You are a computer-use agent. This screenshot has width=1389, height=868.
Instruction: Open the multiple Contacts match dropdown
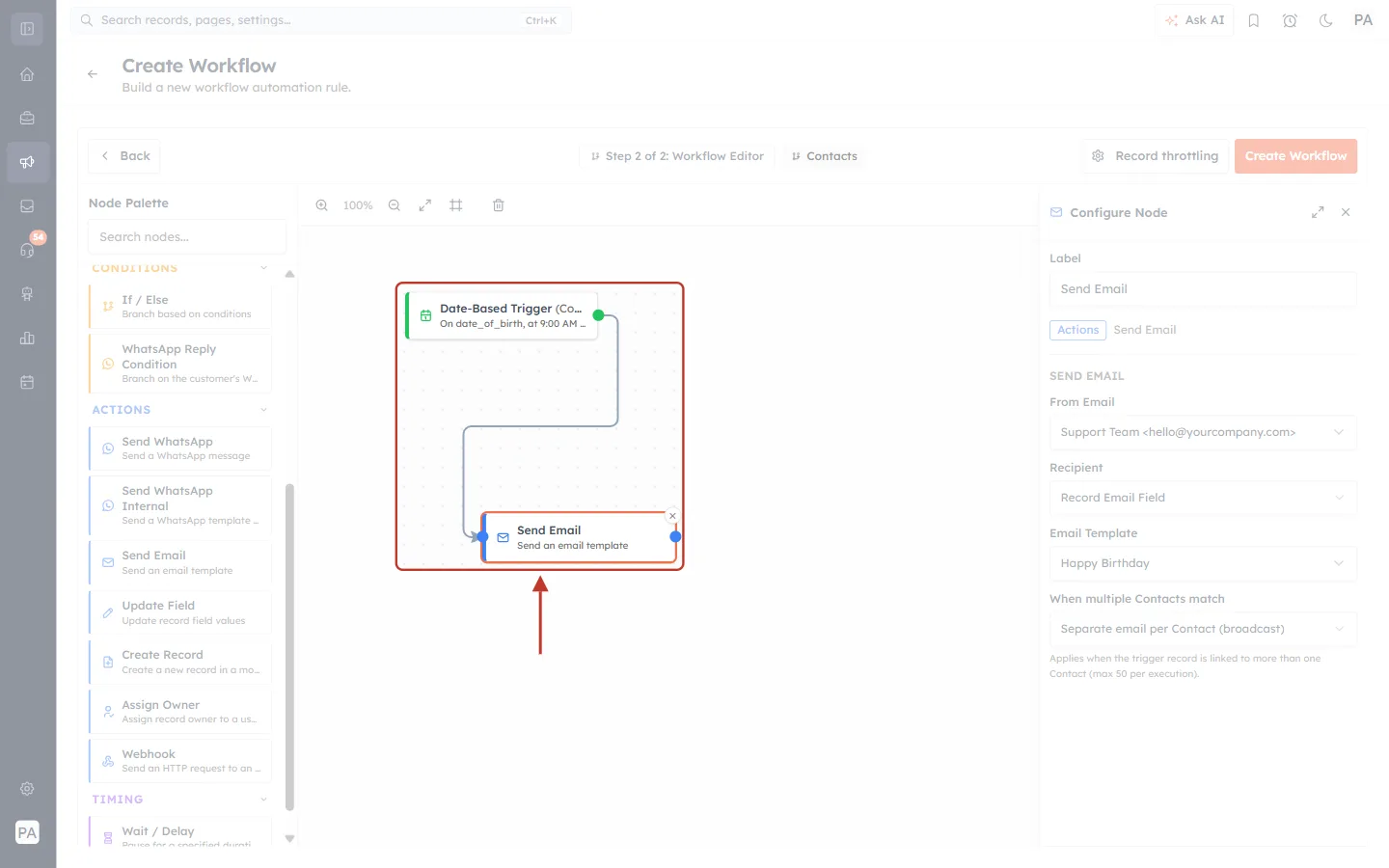[x=1203, y=629]
